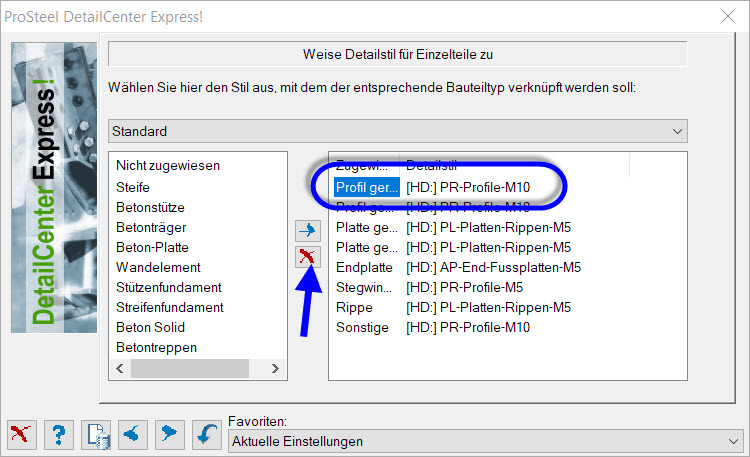
Task: Click the red cancel icon at bottom left
Action: [x=22, y=435]
